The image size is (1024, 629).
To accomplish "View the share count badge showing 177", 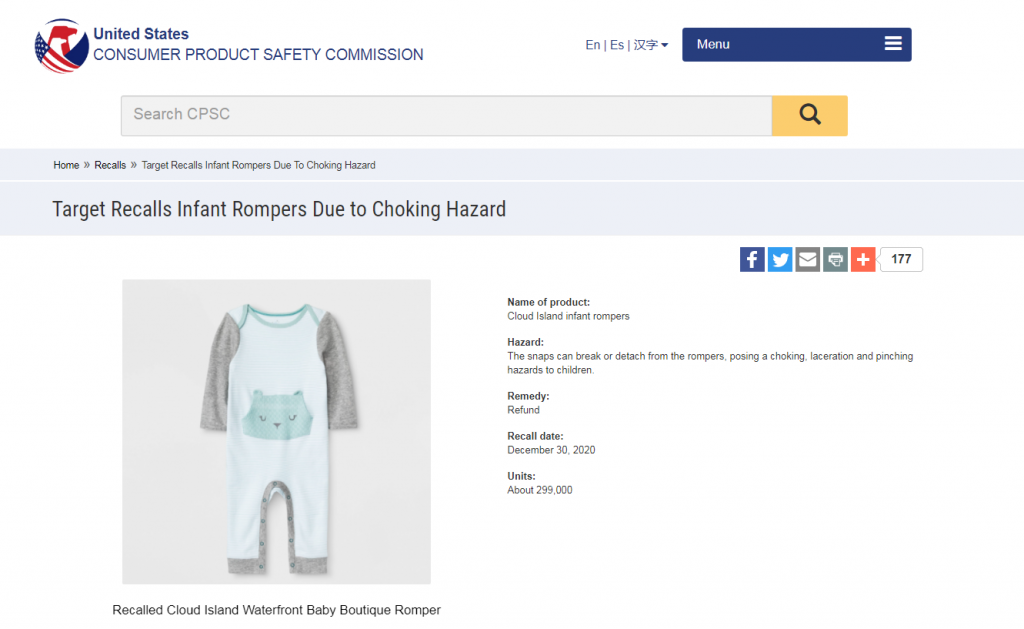I will tap(900, 259).
